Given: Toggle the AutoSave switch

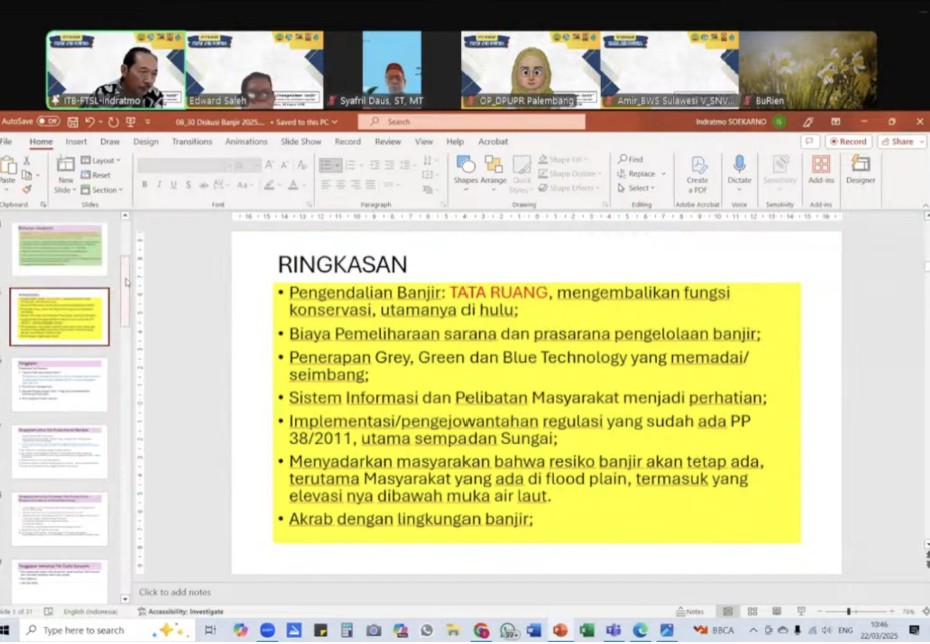Looking at the screenshot, I should point(47,122).
